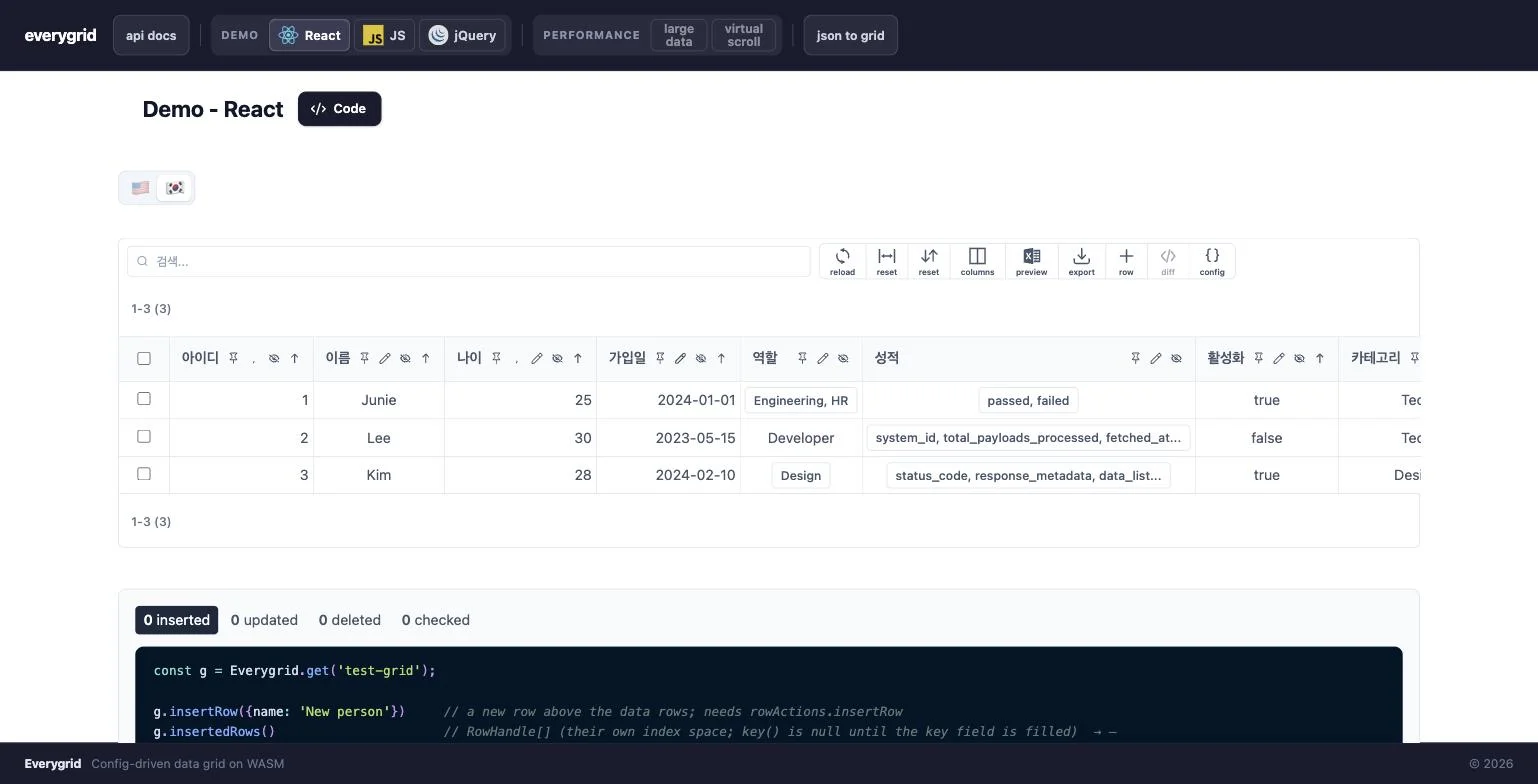Pin the 성적 column
Viewport: 1538px width, 784px height.
pos(1135,358)
